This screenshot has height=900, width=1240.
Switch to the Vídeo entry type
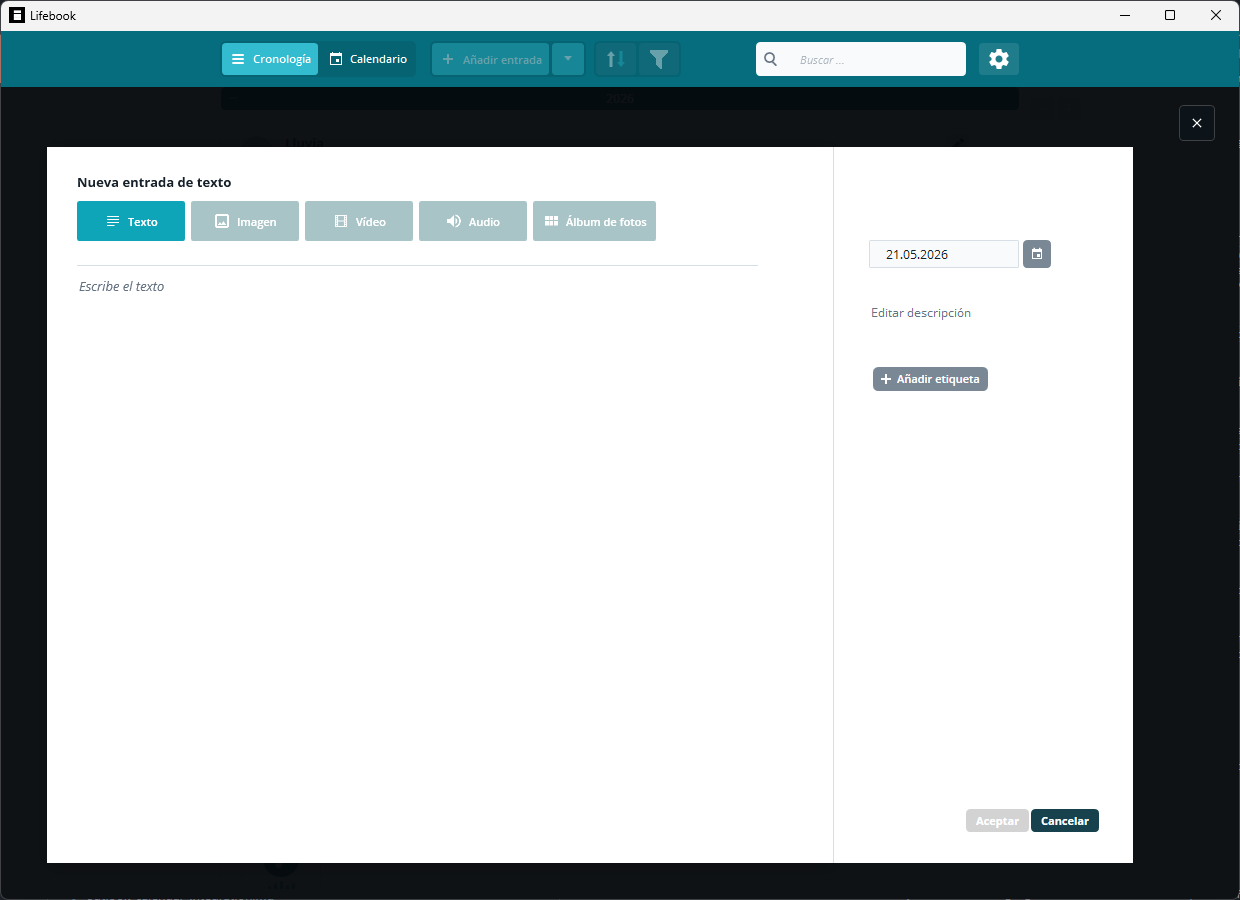[x=359, y=221]
